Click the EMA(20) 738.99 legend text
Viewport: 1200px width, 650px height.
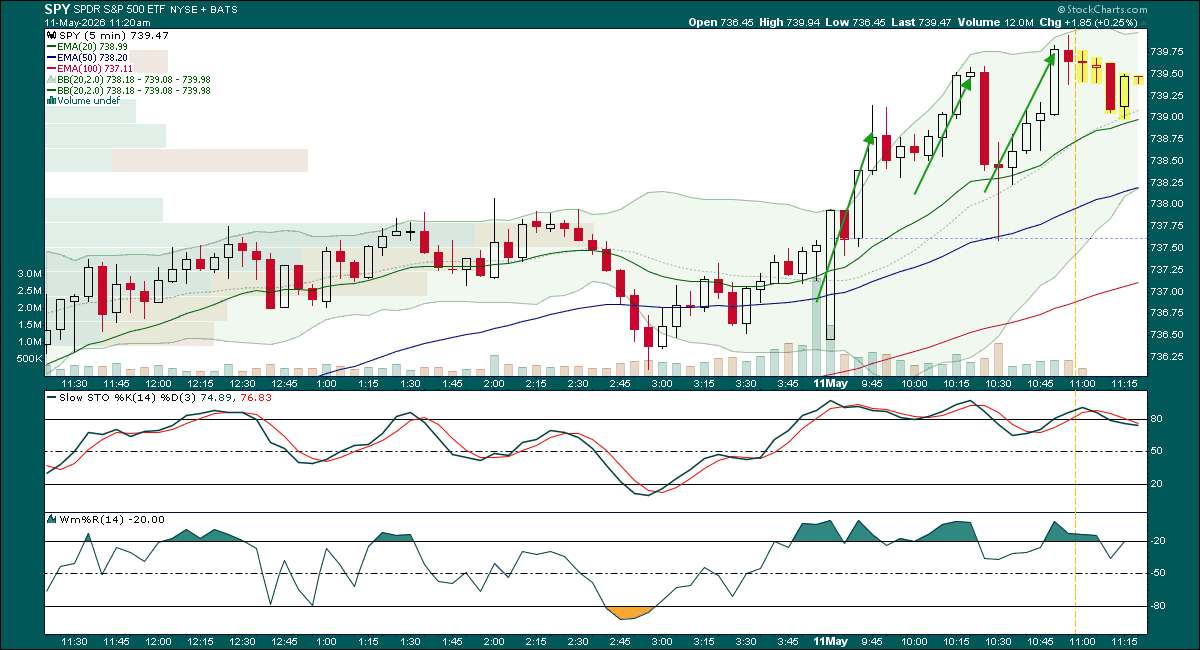(x=92, y=46)
